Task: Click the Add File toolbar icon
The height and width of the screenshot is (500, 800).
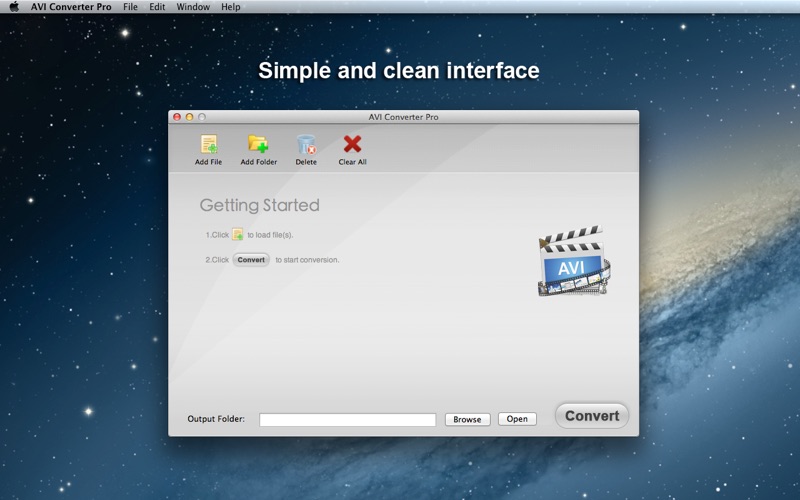Action: 209,144
